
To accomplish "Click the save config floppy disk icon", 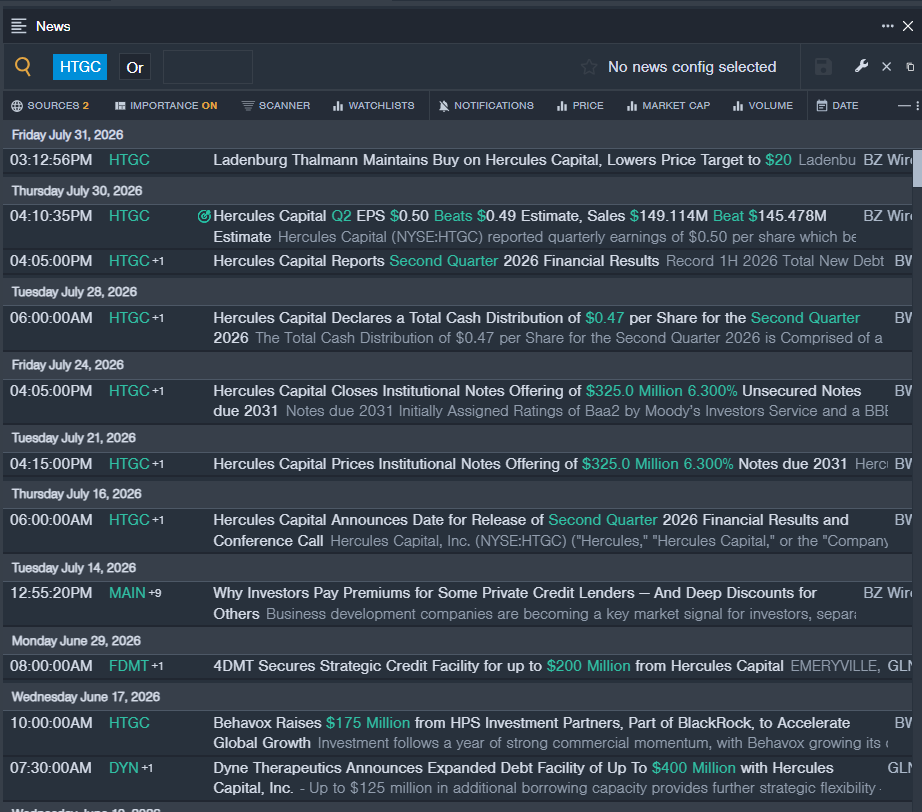I will click(823, 66).
